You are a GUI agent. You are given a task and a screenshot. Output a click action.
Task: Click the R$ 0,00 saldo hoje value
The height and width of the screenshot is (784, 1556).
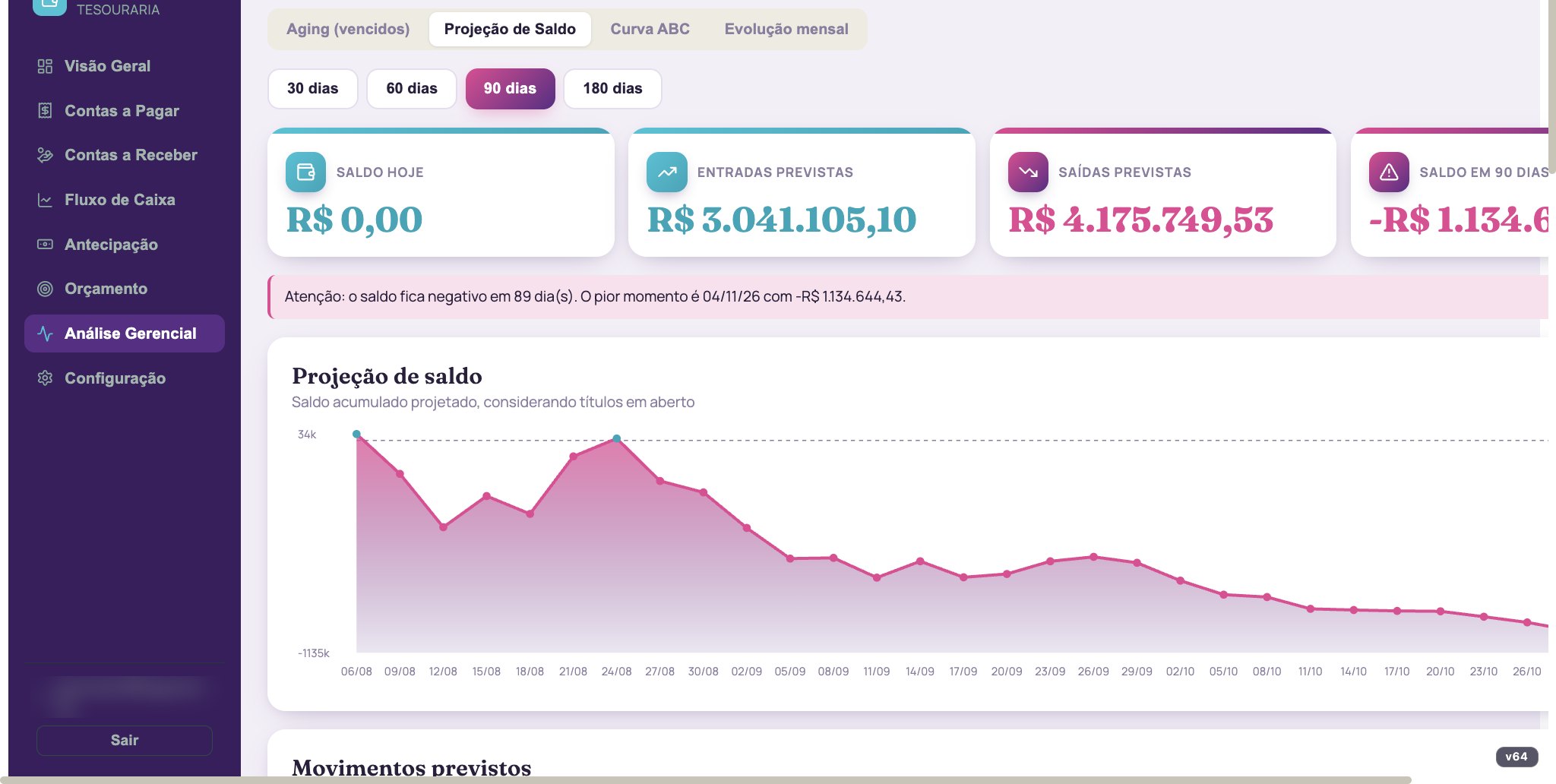(354, 220)
